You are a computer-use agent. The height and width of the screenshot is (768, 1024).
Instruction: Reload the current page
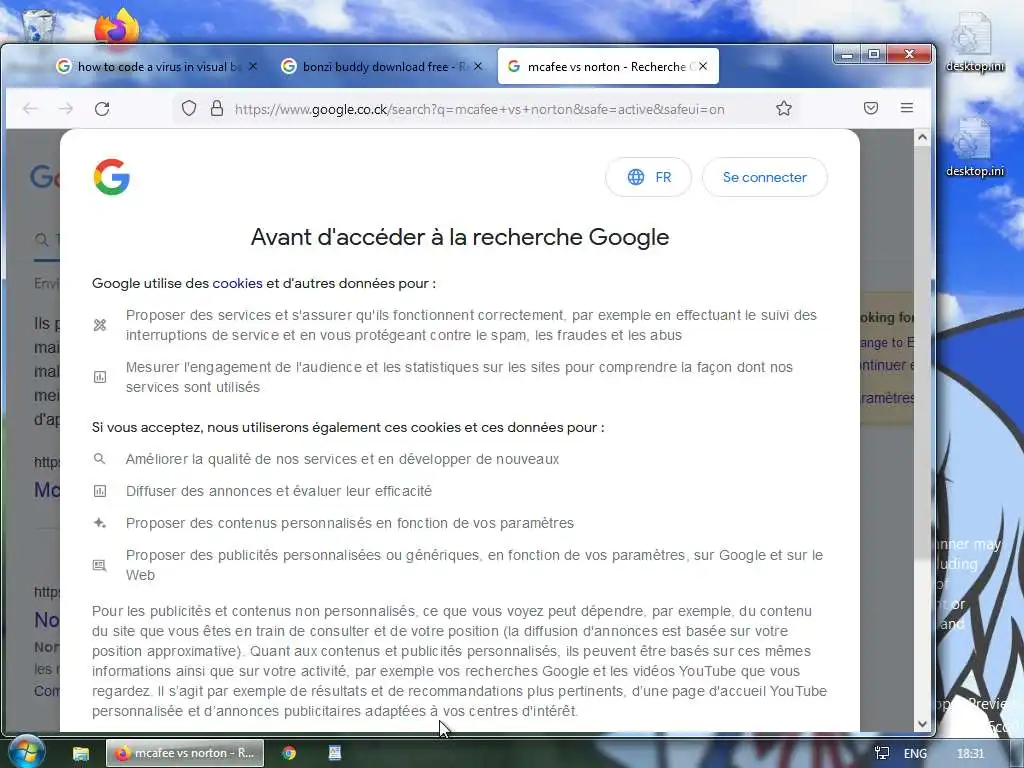click(102, 108)
